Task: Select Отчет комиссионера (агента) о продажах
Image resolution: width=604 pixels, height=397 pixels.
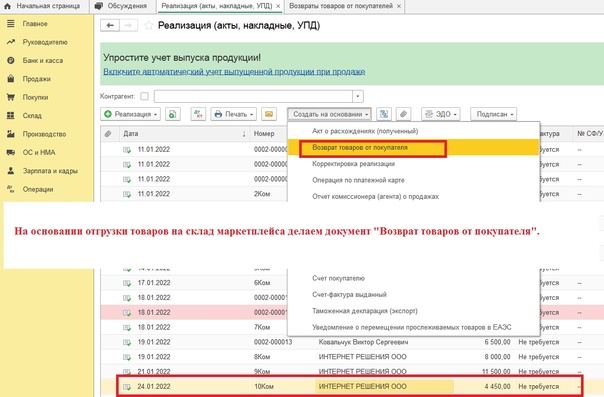Action: tap(413, 196)
